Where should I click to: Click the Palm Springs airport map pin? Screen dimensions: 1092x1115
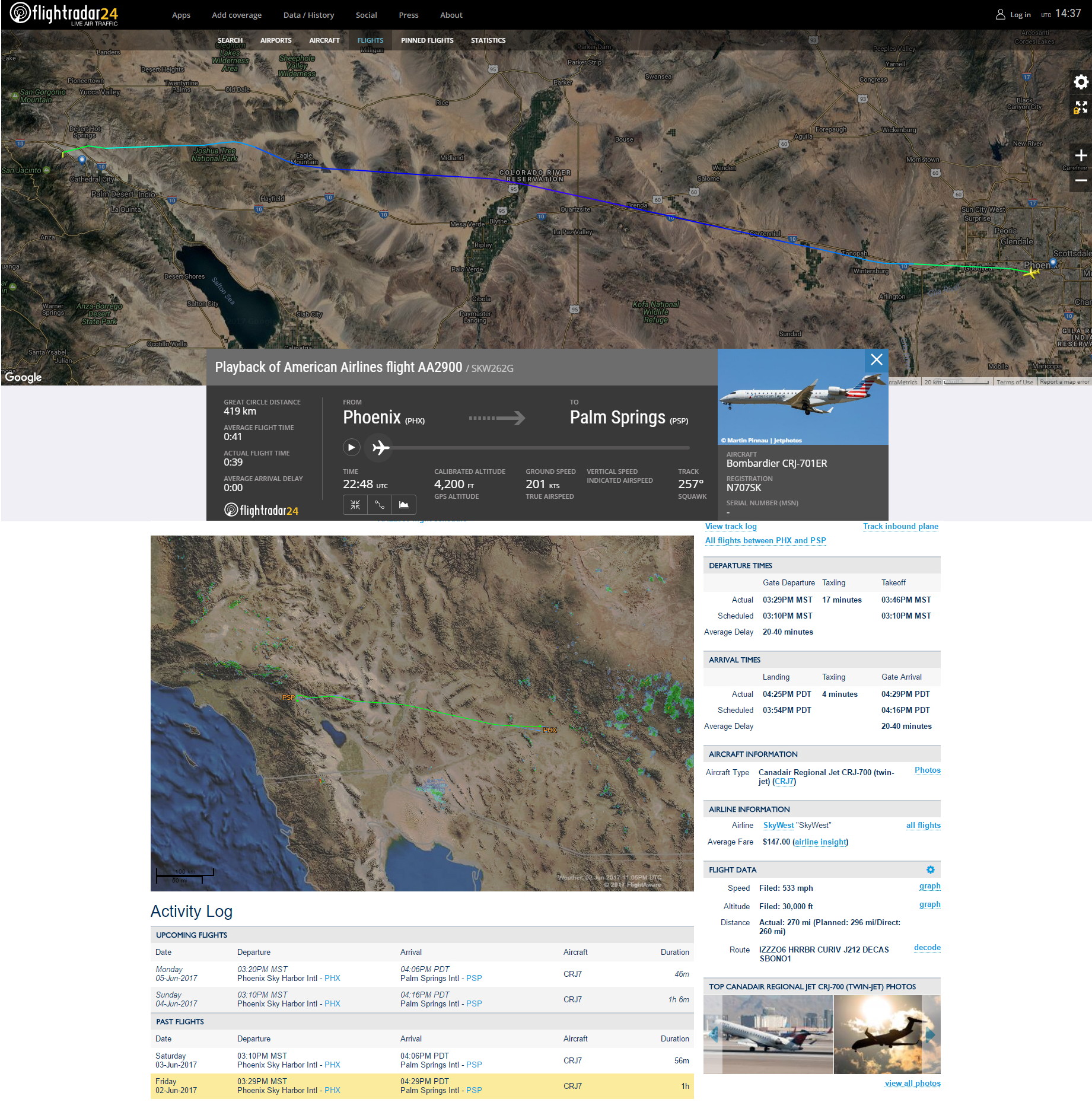82,160
